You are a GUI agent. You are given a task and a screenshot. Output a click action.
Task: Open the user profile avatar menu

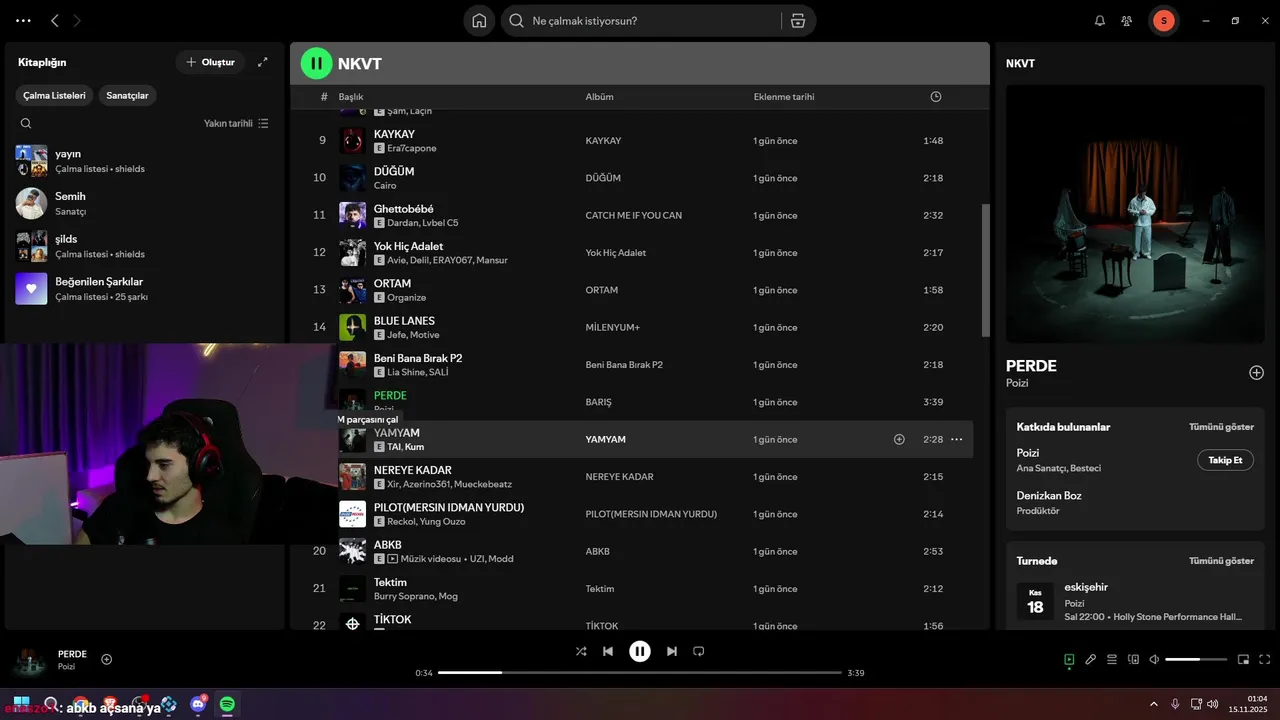click(x=1163, y=20)
